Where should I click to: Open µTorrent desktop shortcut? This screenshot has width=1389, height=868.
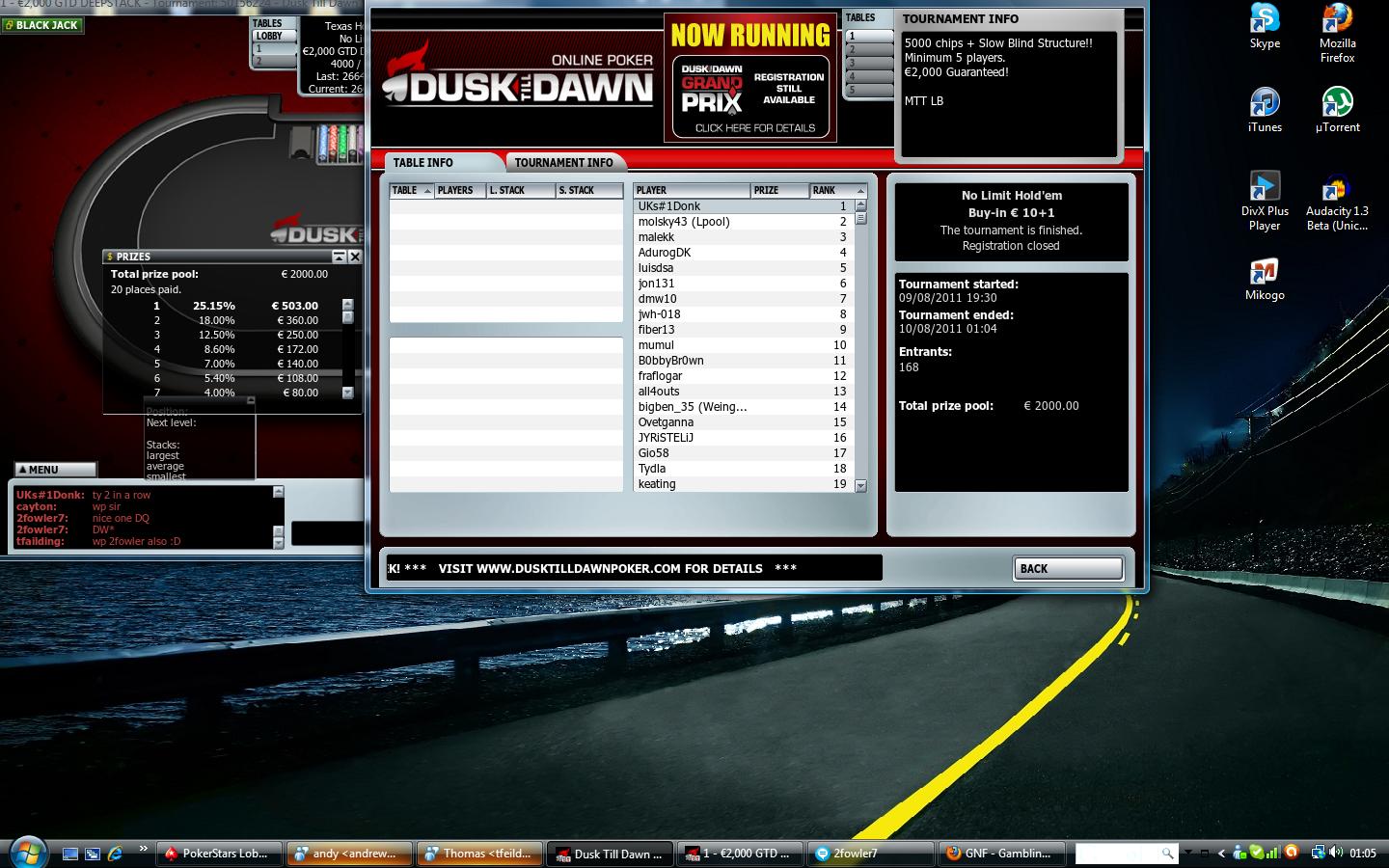(1337, 109)
